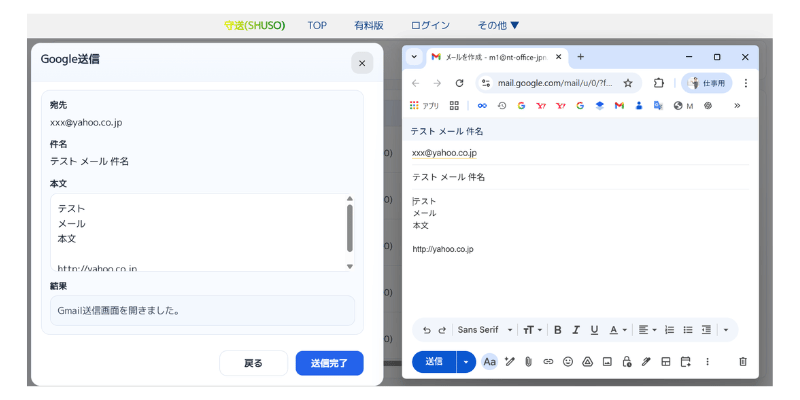Image resolution: width=800 pixels, height=400 pixels.
Task: Open the Sans Serif font dropdown
Action: coord(485,330)
